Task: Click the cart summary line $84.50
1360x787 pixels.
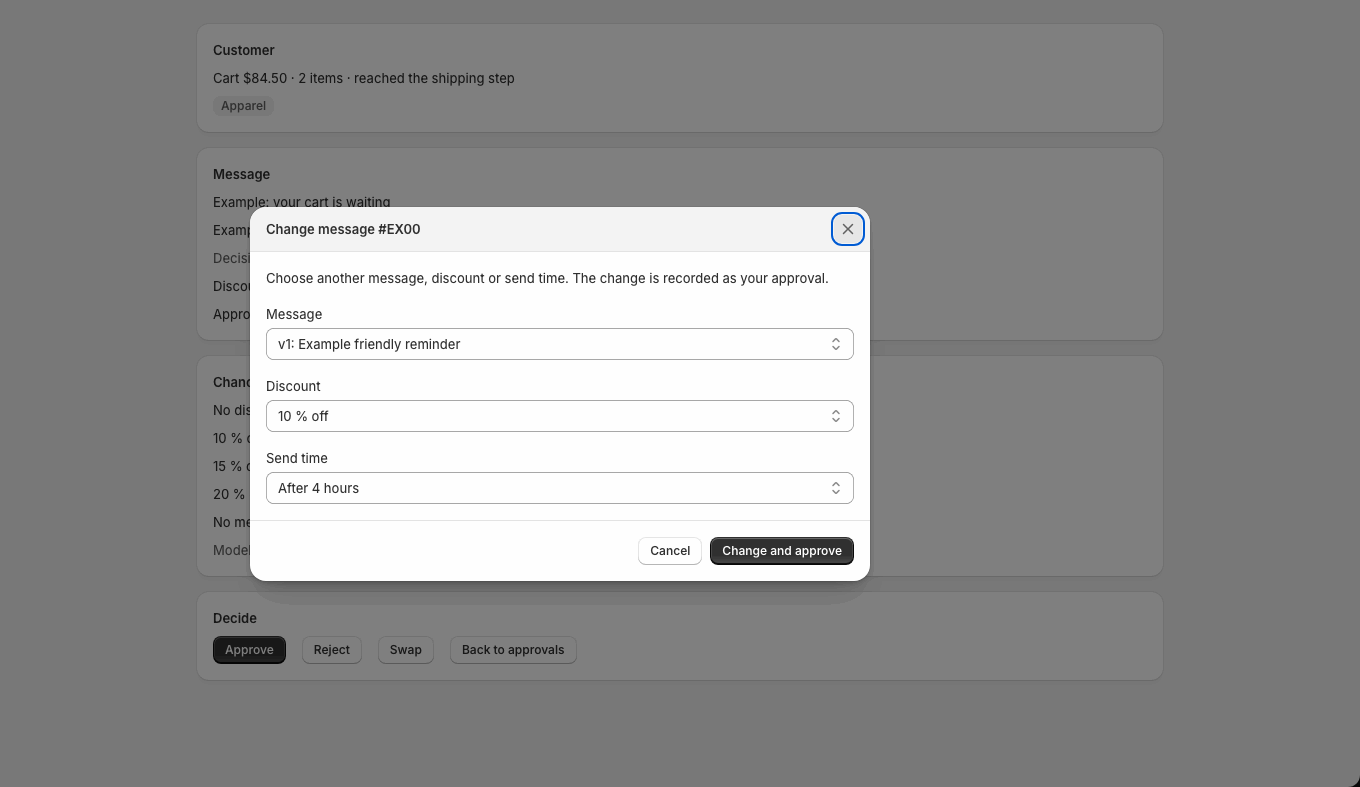Action: 364,78
